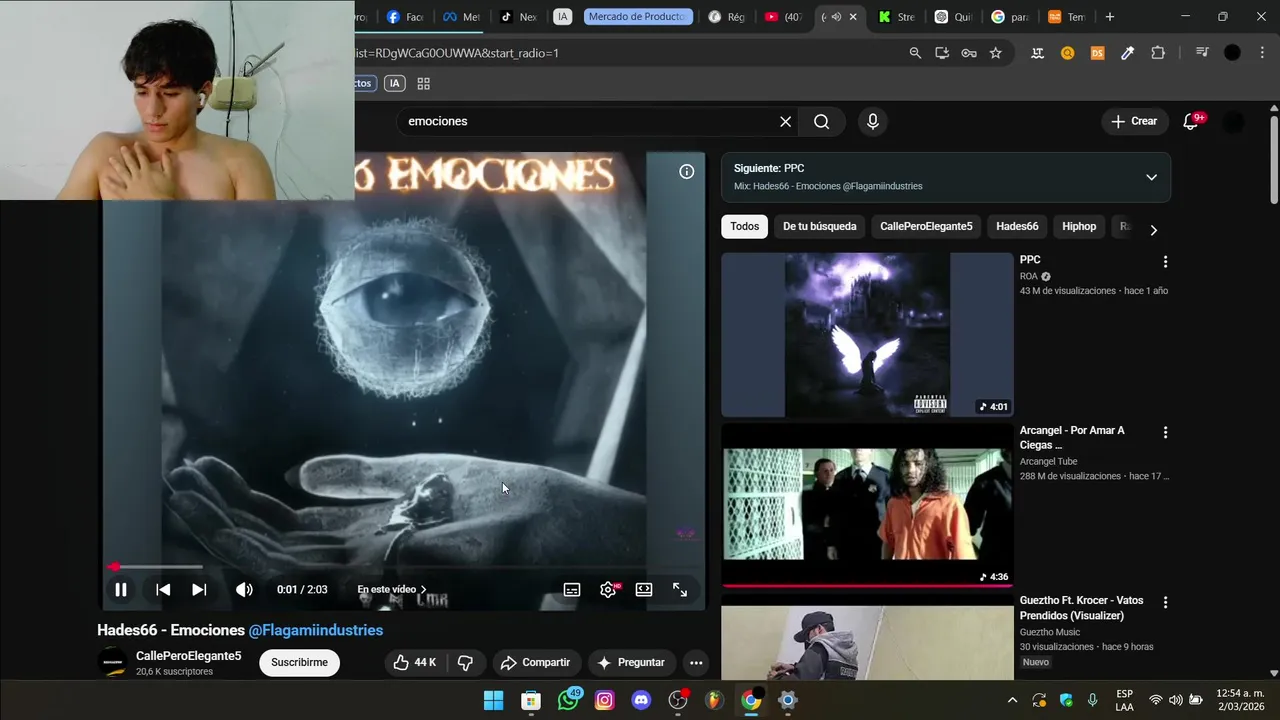Like the video (44 K)
1280x720 pixels.
pos(415,663)
